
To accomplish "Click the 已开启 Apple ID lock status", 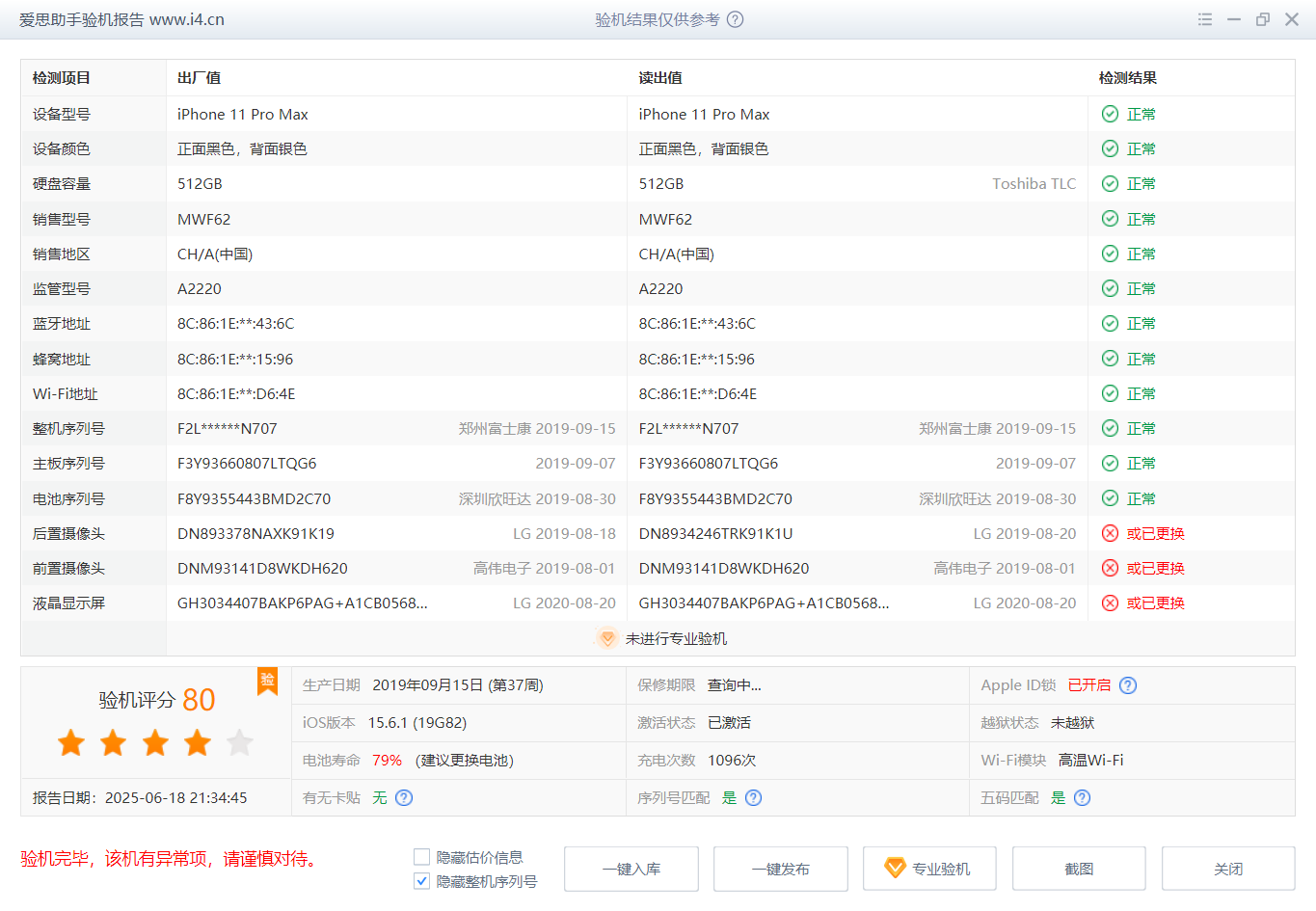I will 1089,685.
